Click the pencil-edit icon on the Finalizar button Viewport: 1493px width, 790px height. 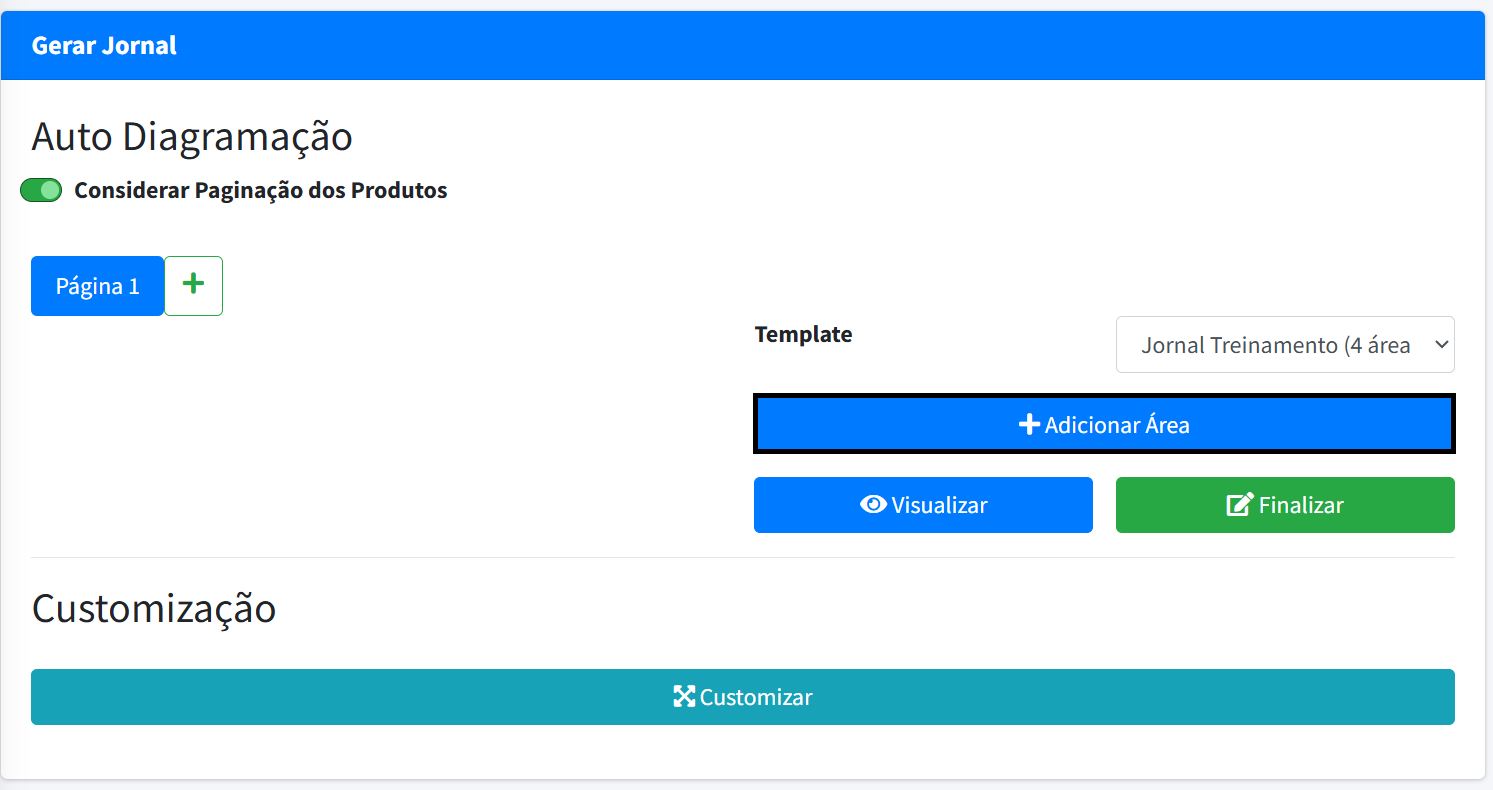pos(1239,505)
